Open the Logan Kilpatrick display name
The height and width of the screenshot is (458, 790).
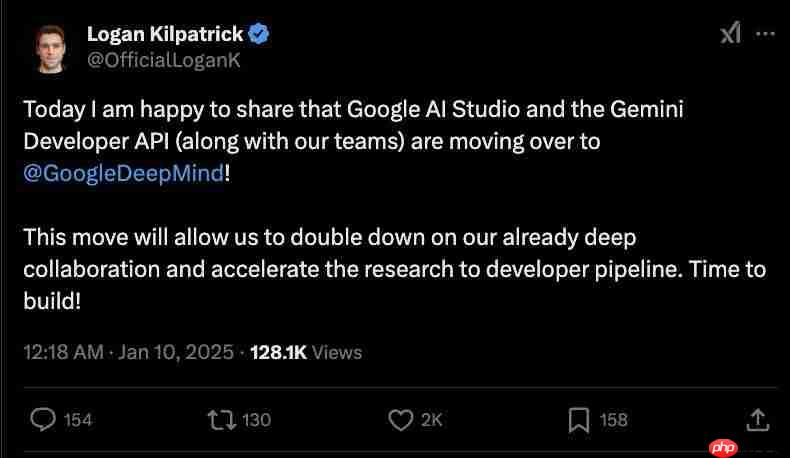coord(164,34)
